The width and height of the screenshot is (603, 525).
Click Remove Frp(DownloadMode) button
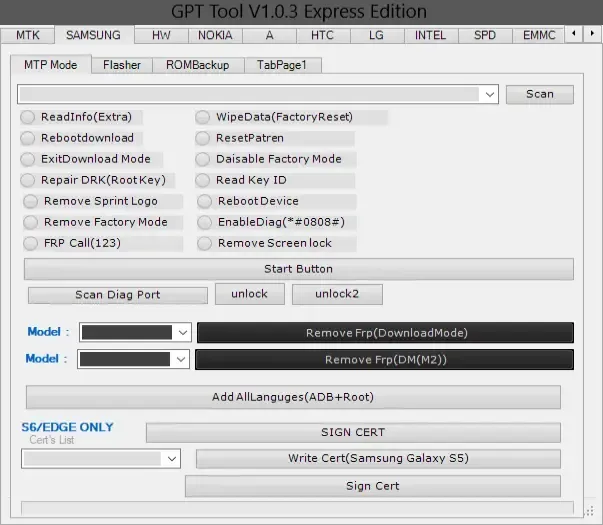pyautogui.click(x=385, y=333)
